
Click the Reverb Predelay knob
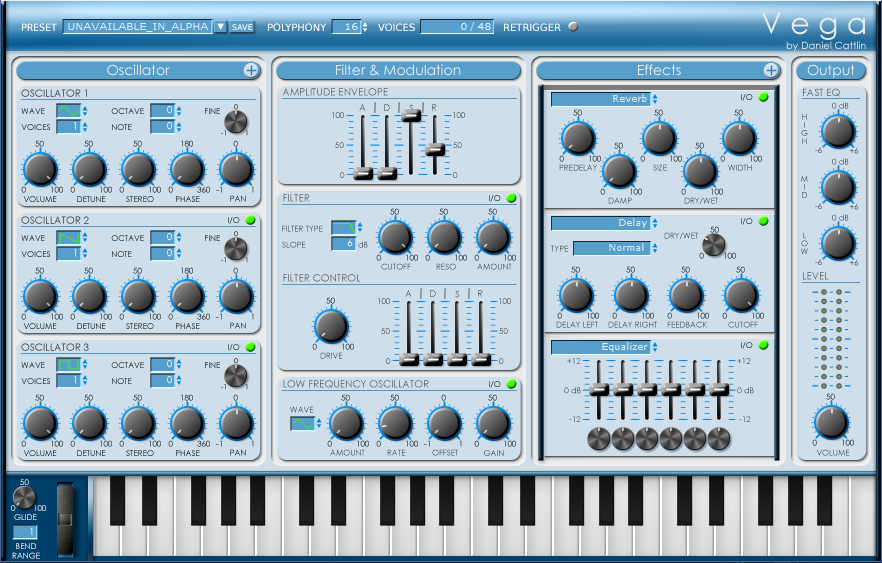click(x=578, y=138)
